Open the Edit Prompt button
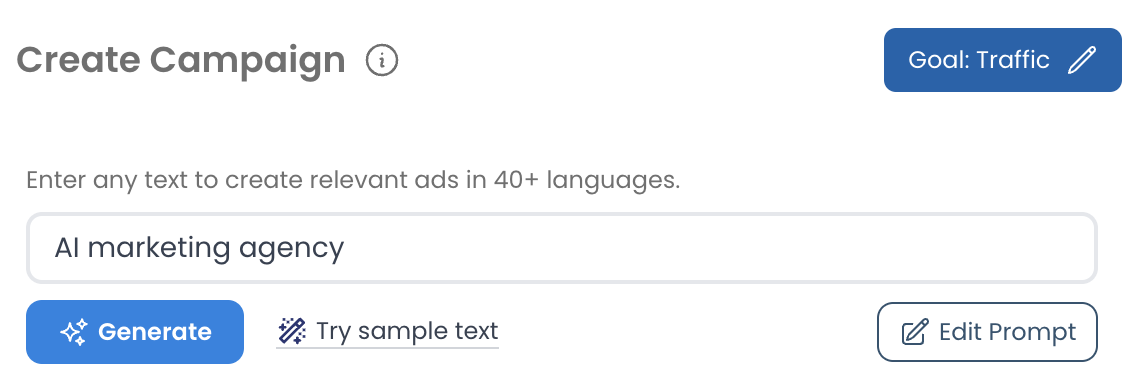The image size is (1128, 384). coord(987,332)
